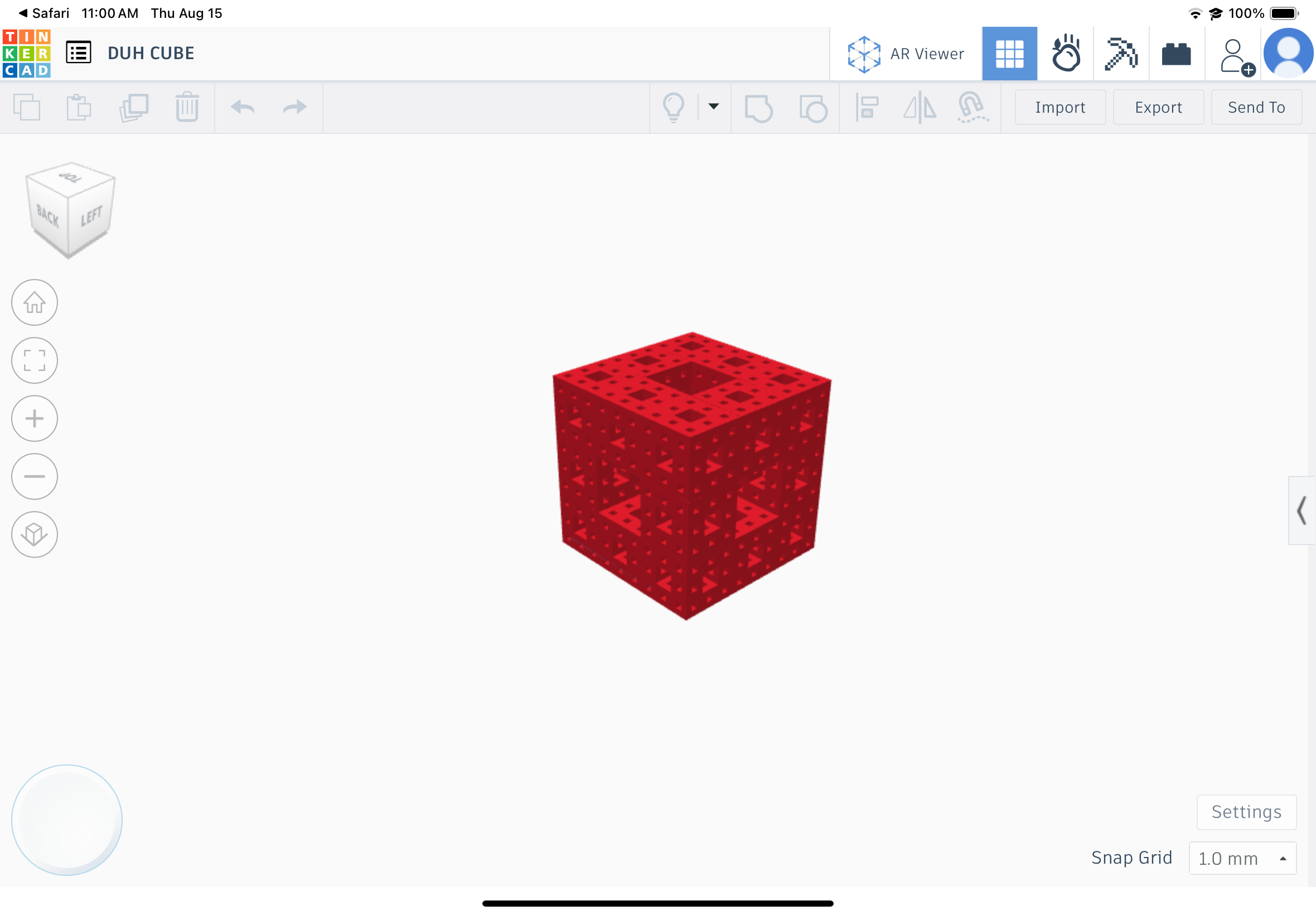Select the 3D design grid view
This screenshot has width=1316, height=915.
pos(1009,54)
